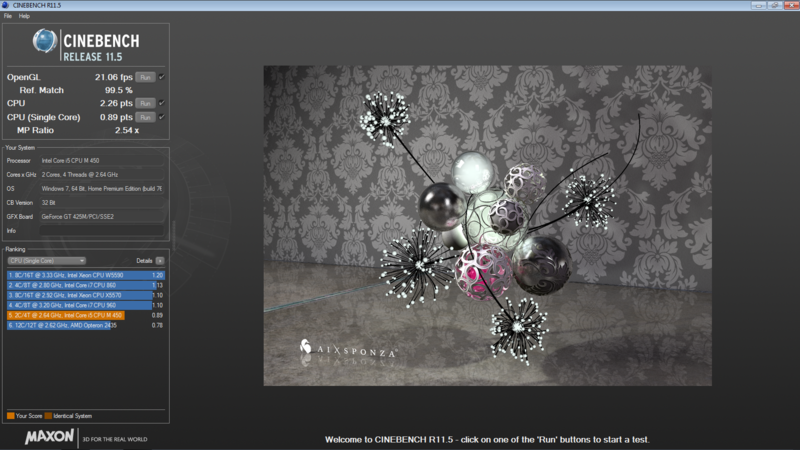The image size is (800, 450).
Task: Click the OpenGL score 21.06 fps
Action: point(113,77)
